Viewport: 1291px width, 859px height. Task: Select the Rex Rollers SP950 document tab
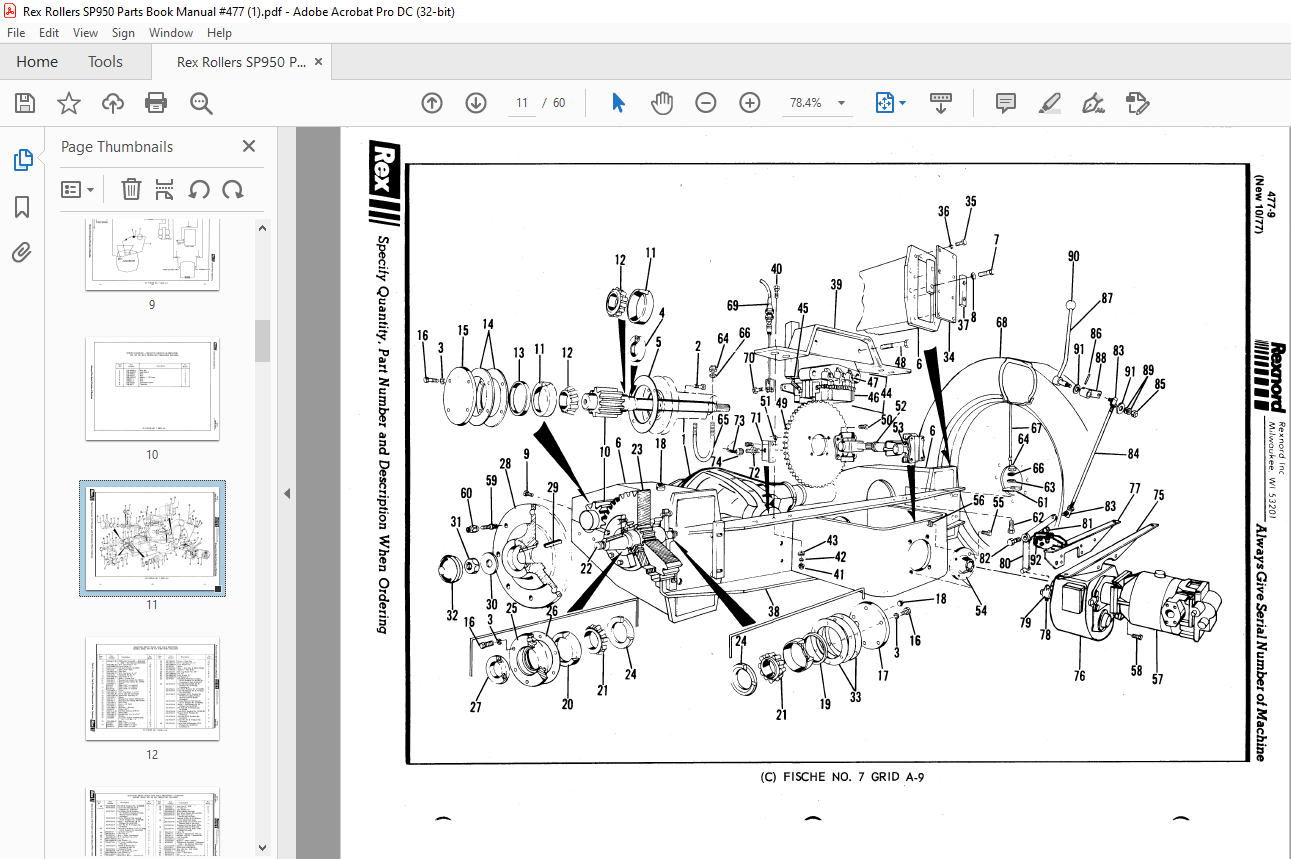pyautogui.click(x=241, y=62)
